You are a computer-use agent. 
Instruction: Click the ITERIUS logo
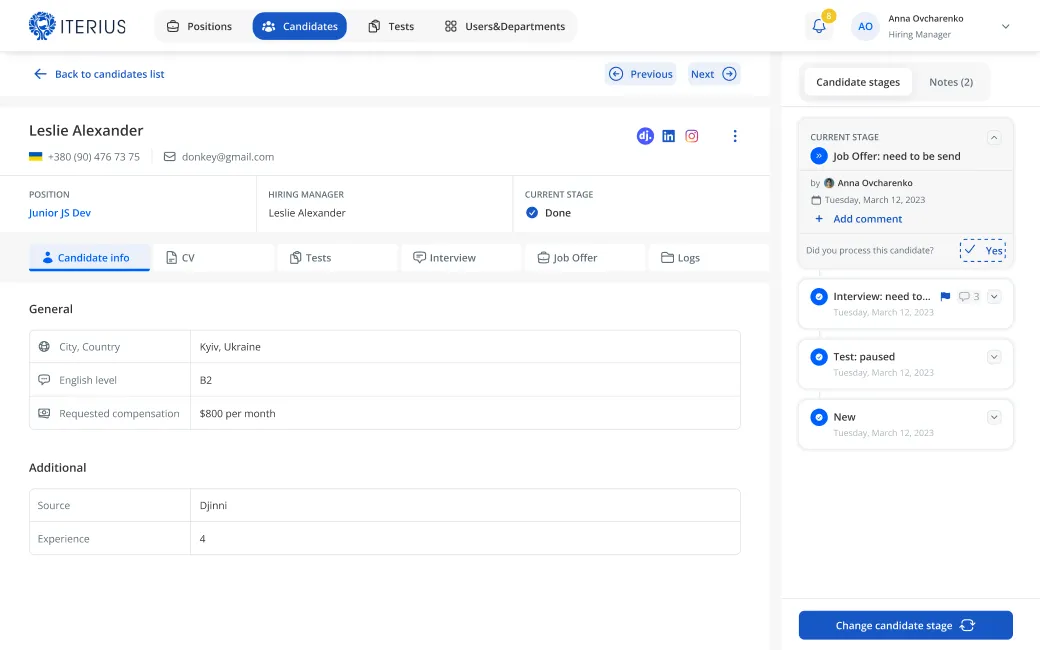[78, 26]
